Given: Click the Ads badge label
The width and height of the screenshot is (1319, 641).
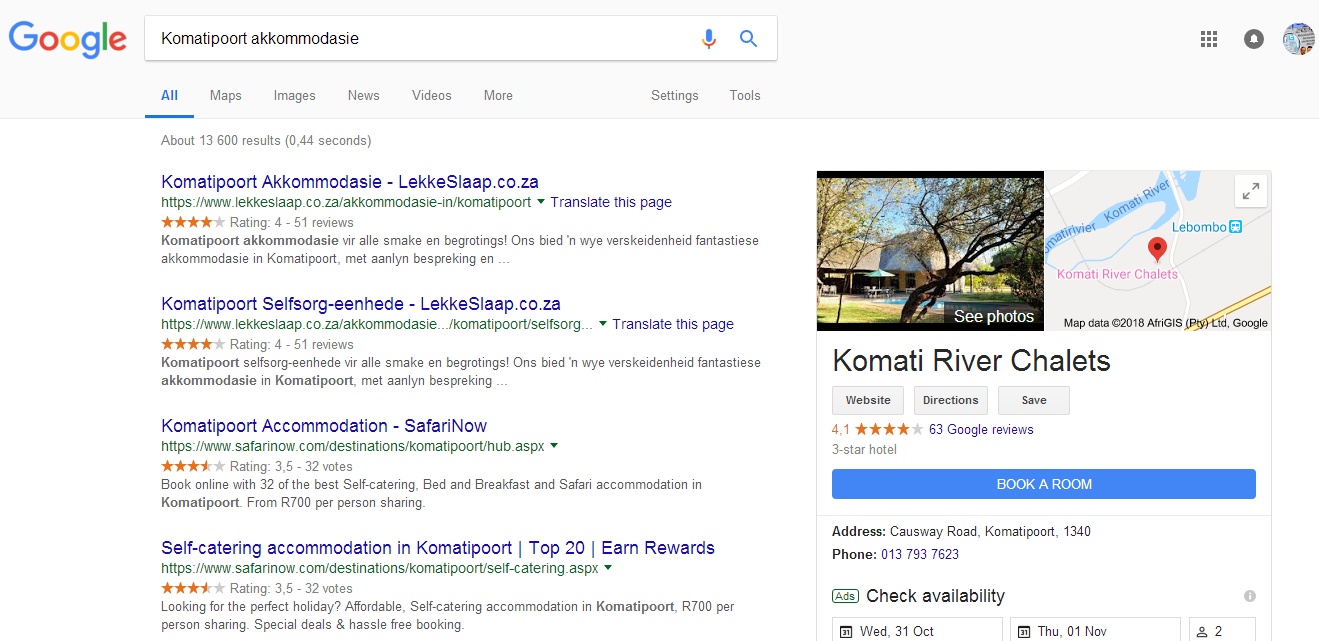Looking at the screenshot, I should pos(845,596).
